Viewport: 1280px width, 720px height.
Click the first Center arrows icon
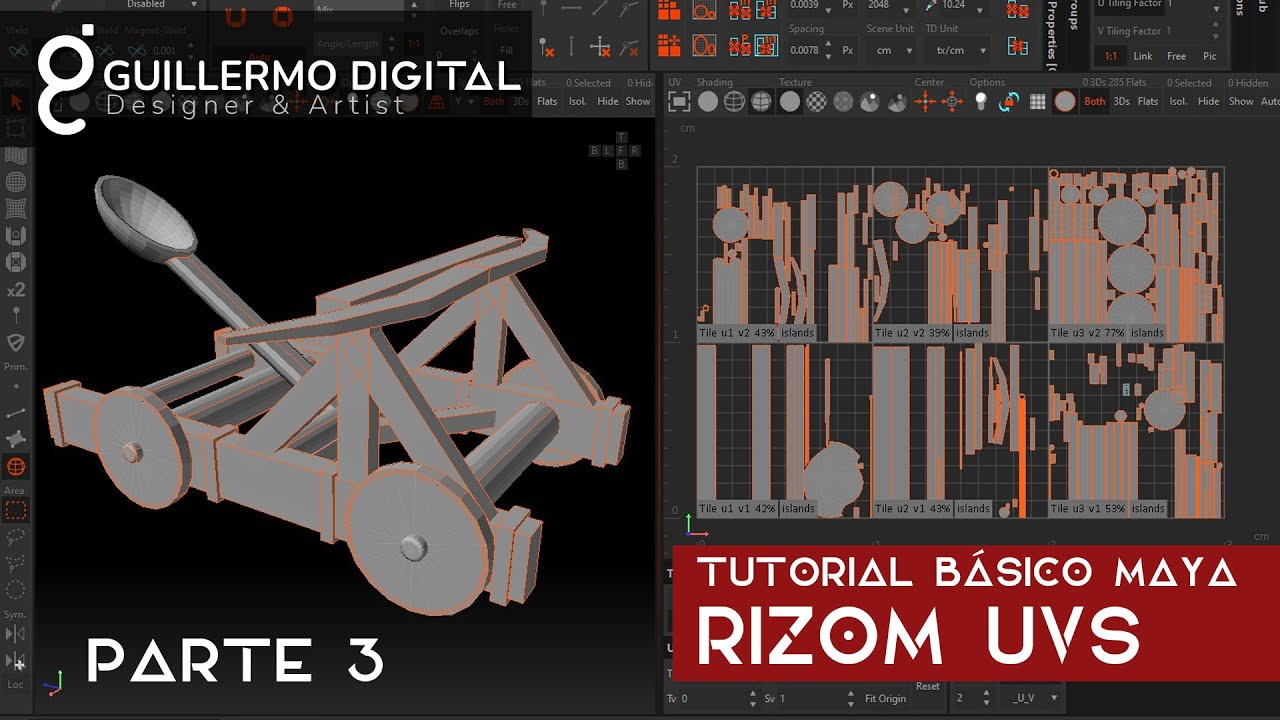pos(926,101)
